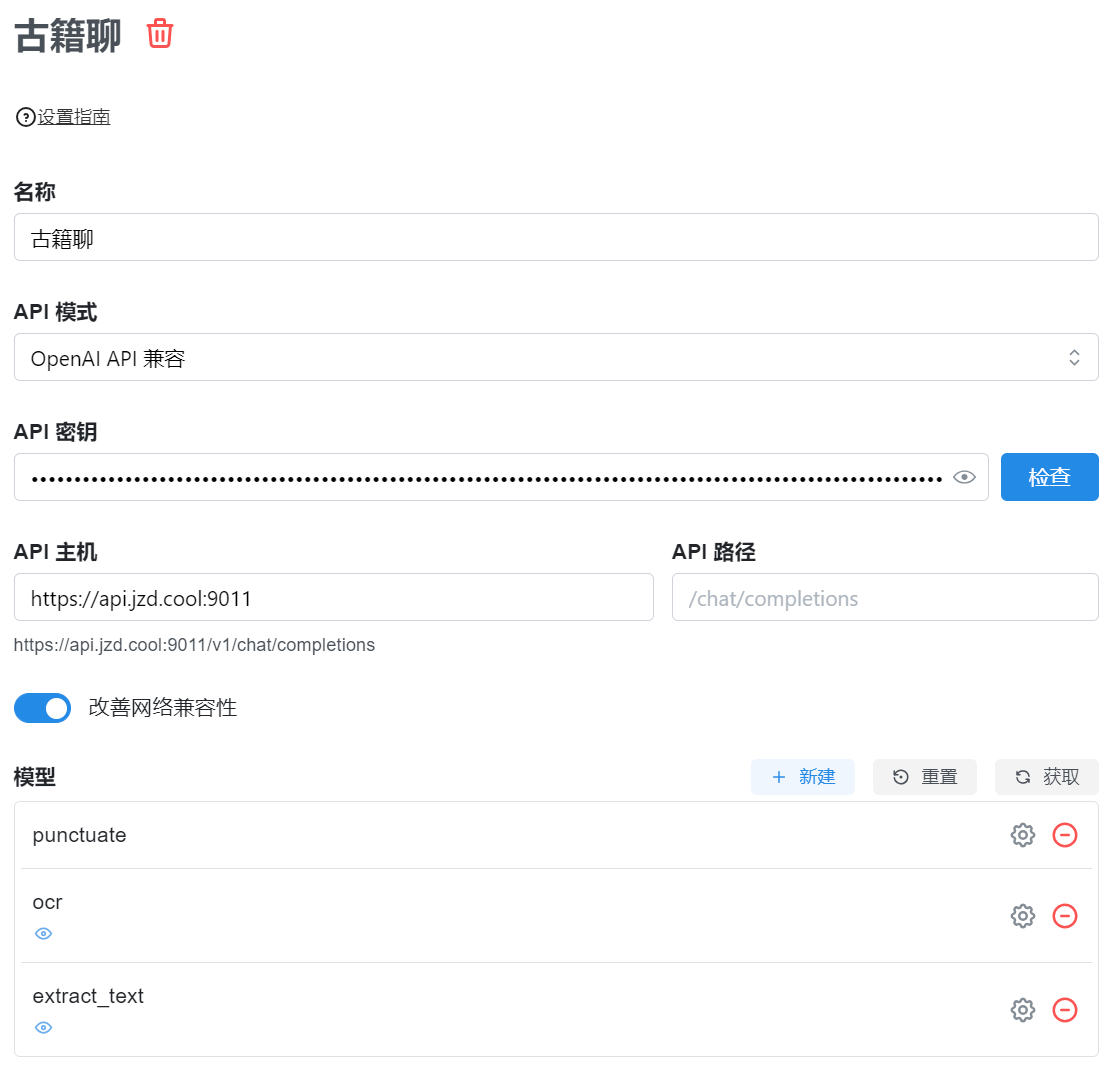1111x1069 pixels.
Task: Click the up-down chevron in the API 模式 selector
Action: pyautogui.click(x=1074, y=357)
